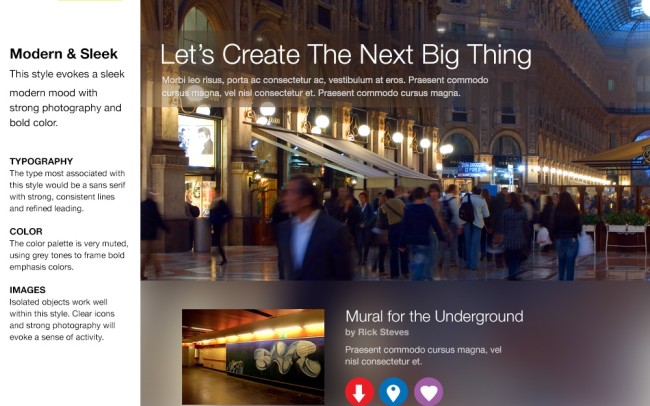Click the COLOR section heading
This screenshot has height=406, width=650.
click(26, 231)
